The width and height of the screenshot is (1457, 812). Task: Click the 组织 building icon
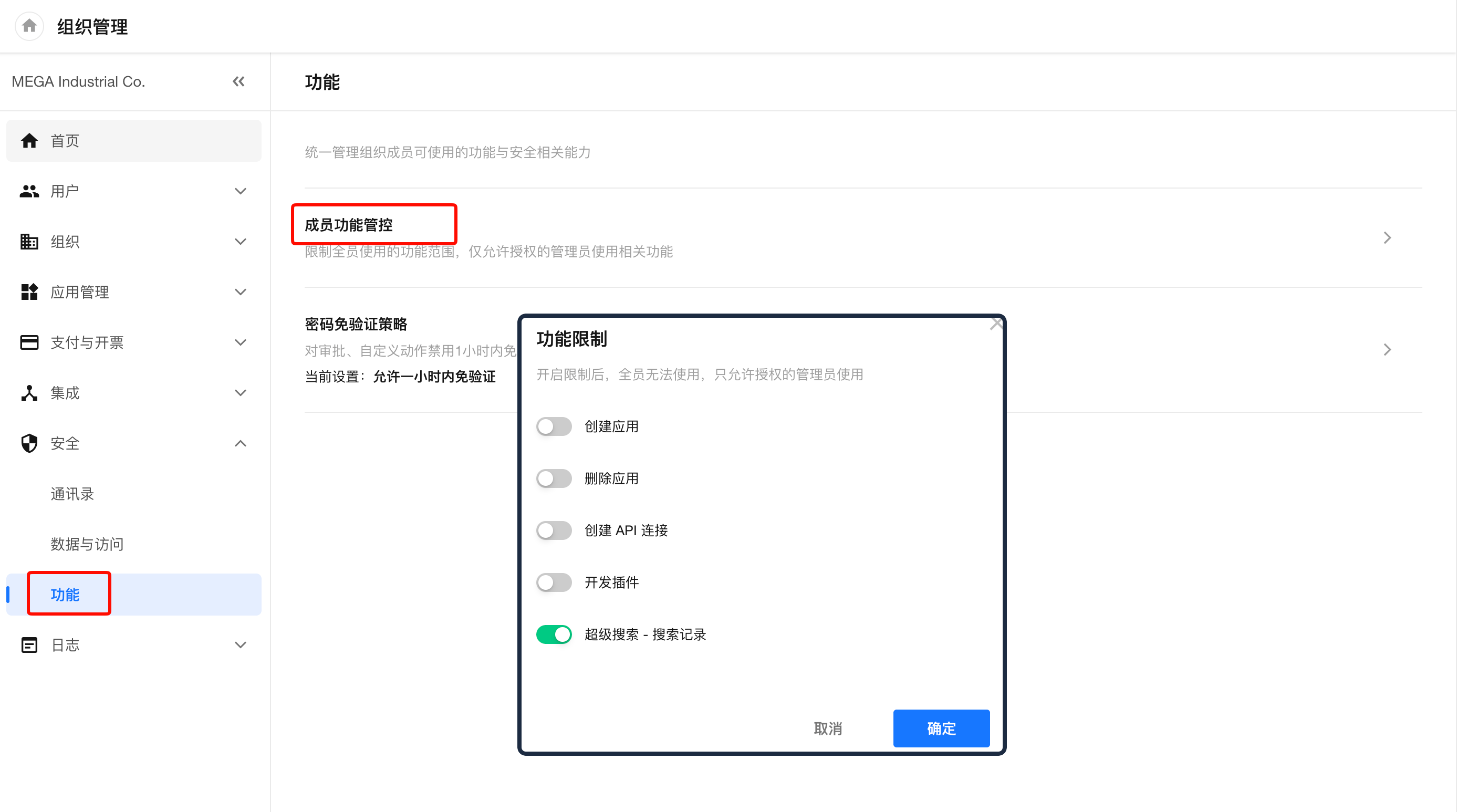(29, 242)
